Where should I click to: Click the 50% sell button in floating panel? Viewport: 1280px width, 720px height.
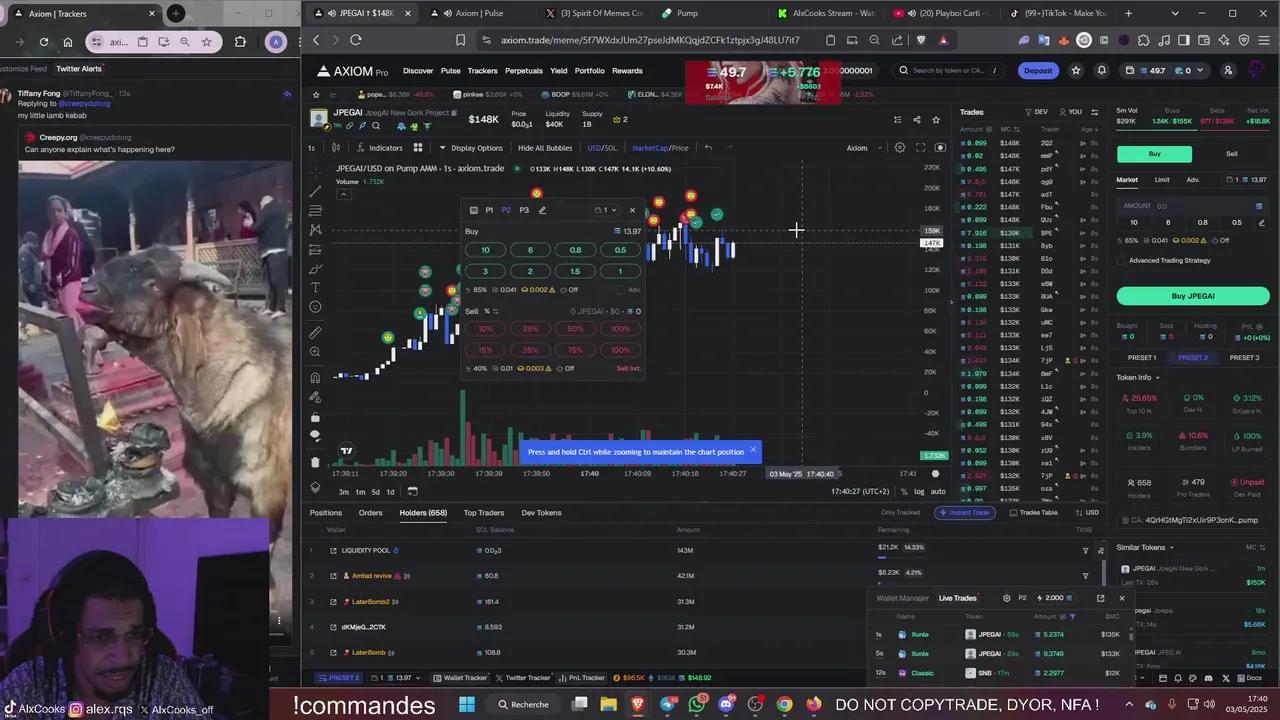(575, 329)
